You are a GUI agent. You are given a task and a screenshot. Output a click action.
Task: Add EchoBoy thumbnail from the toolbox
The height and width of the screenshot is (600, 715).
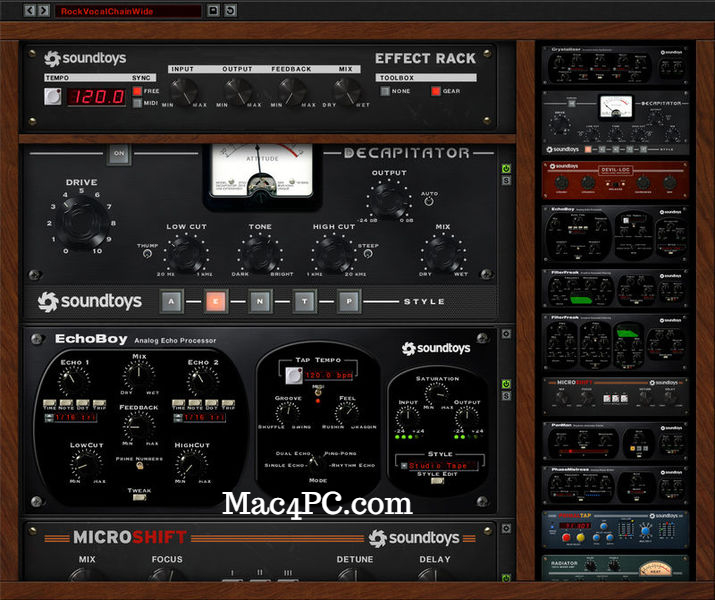coord(615,235)
